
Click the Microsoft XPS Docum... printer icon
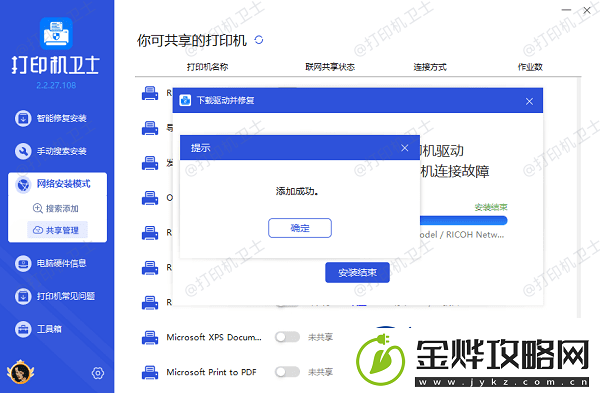tap(150, 338)
